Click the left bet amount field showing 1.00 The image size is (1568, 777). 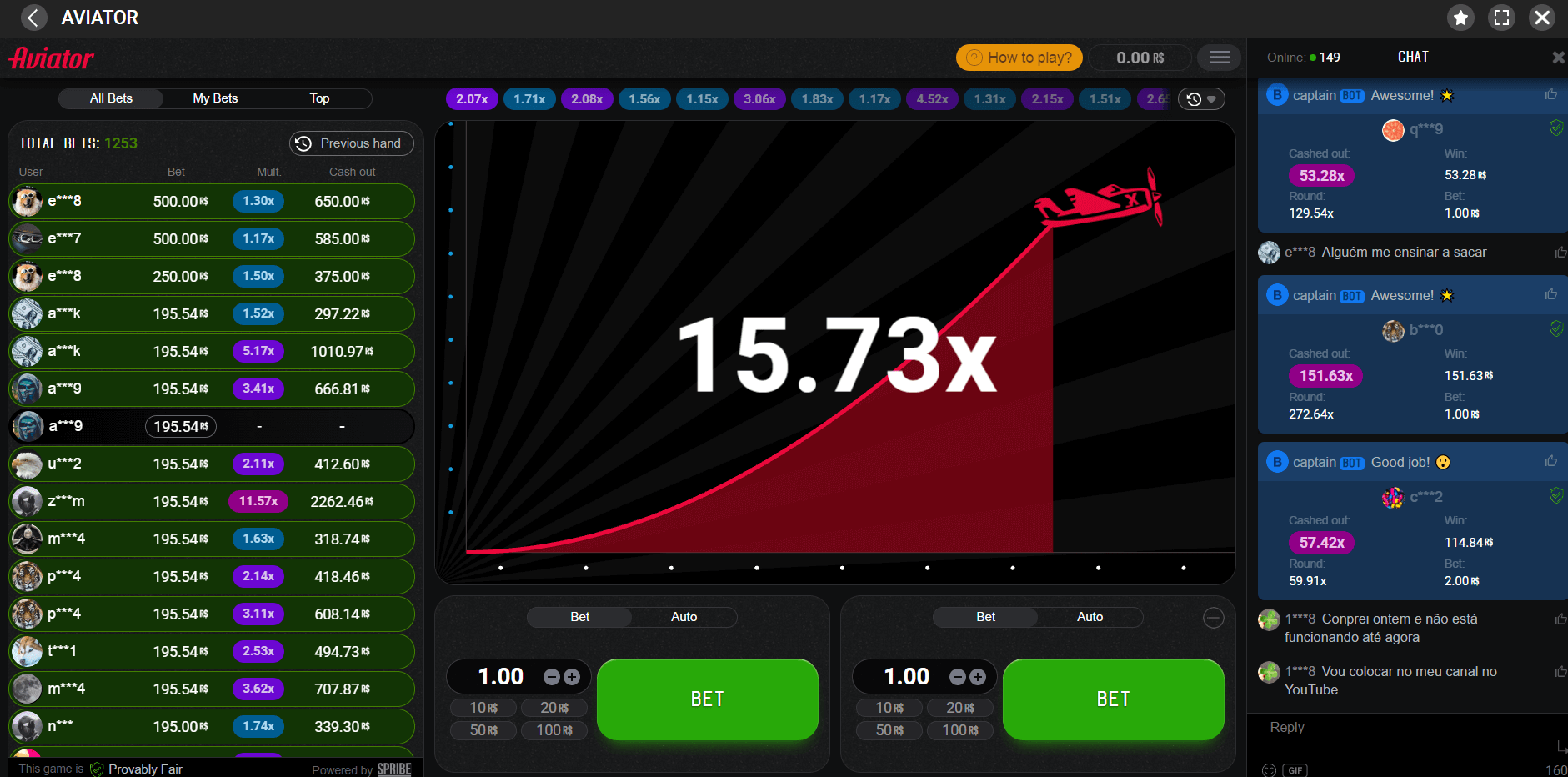click(x=500, y=677)
